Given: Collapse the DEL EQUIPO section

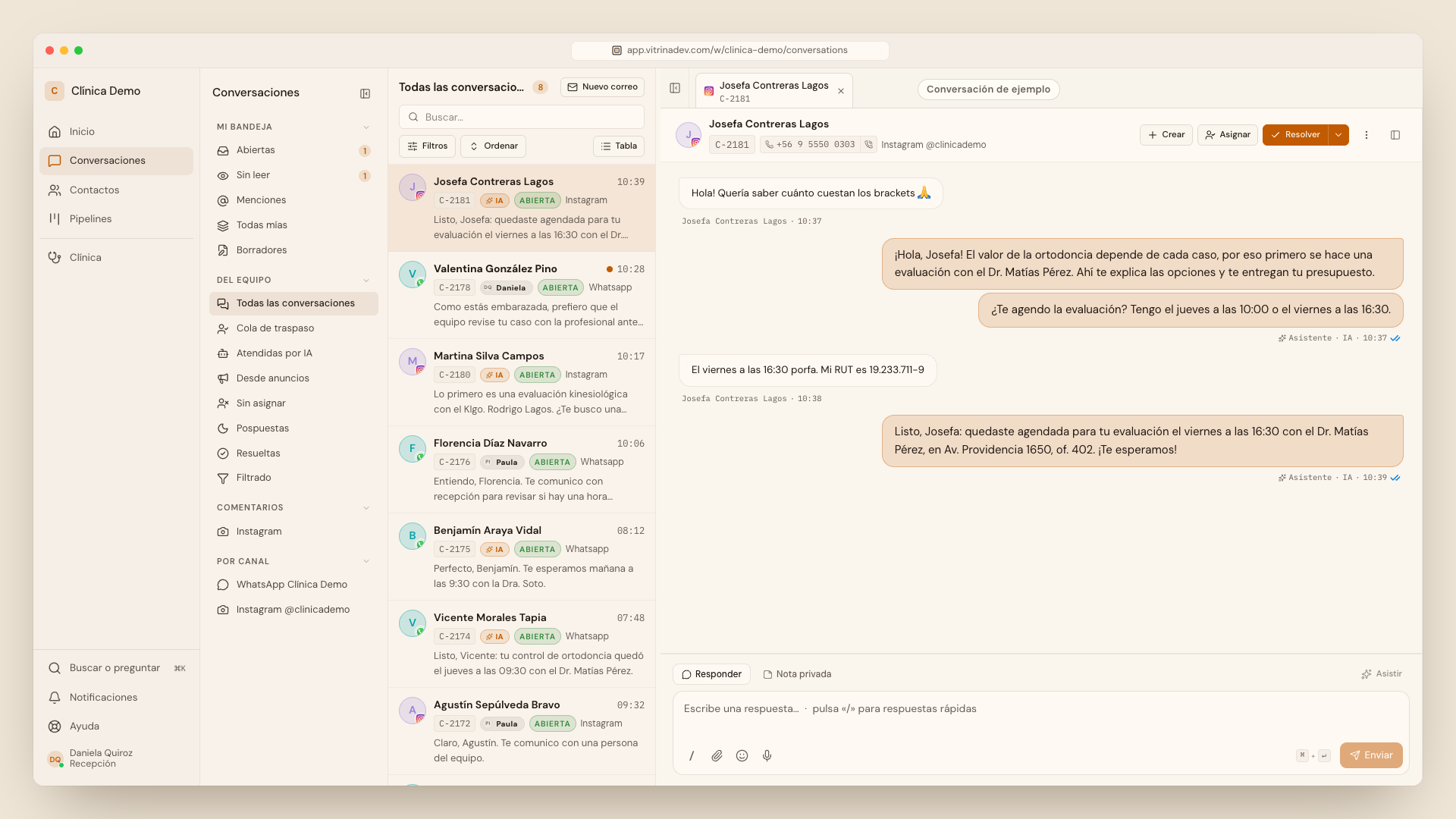Looking at the screenshot, I should (366, 281).
